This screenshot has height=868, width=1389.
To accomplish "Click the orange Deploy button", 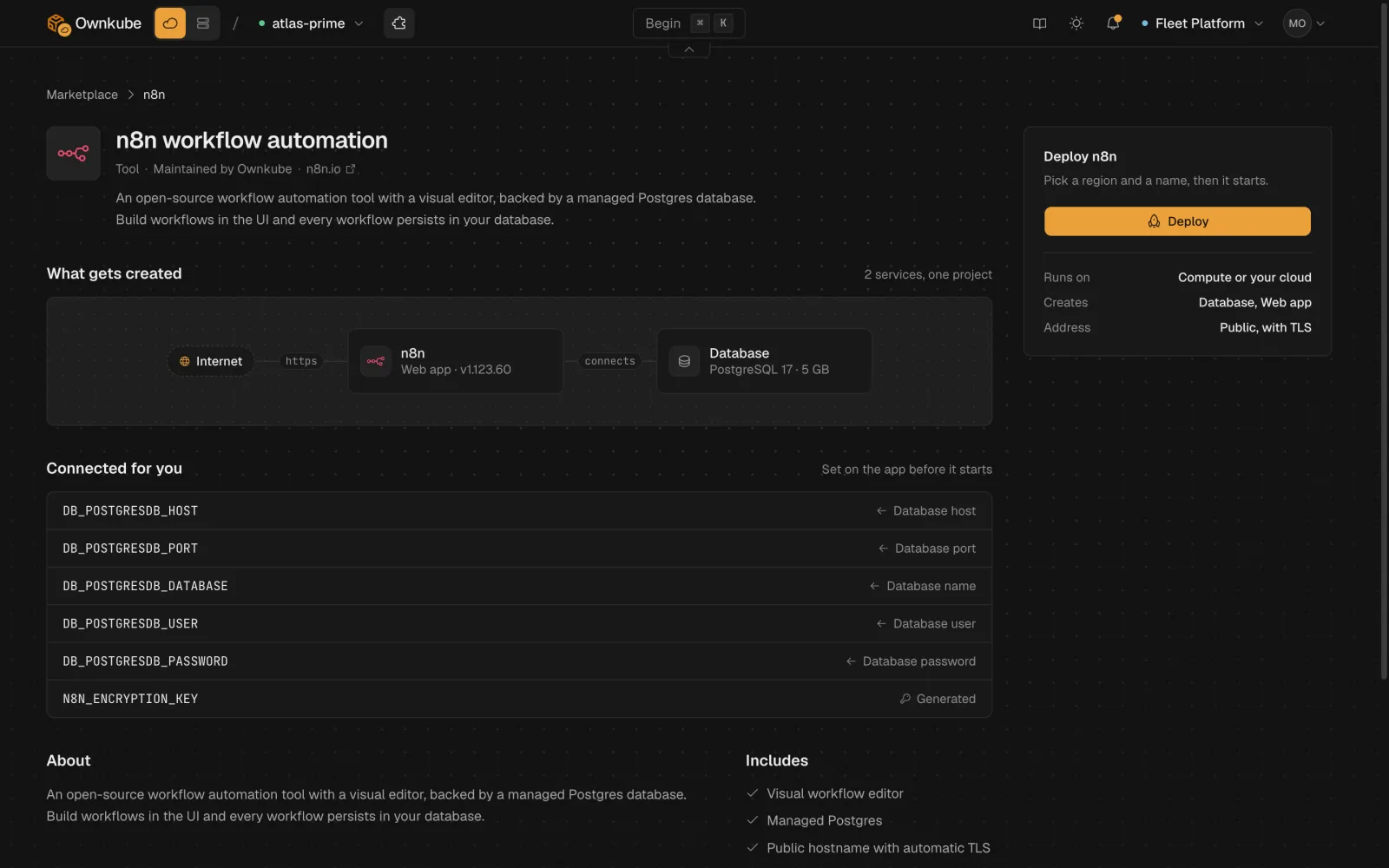I will (1177, 221).
